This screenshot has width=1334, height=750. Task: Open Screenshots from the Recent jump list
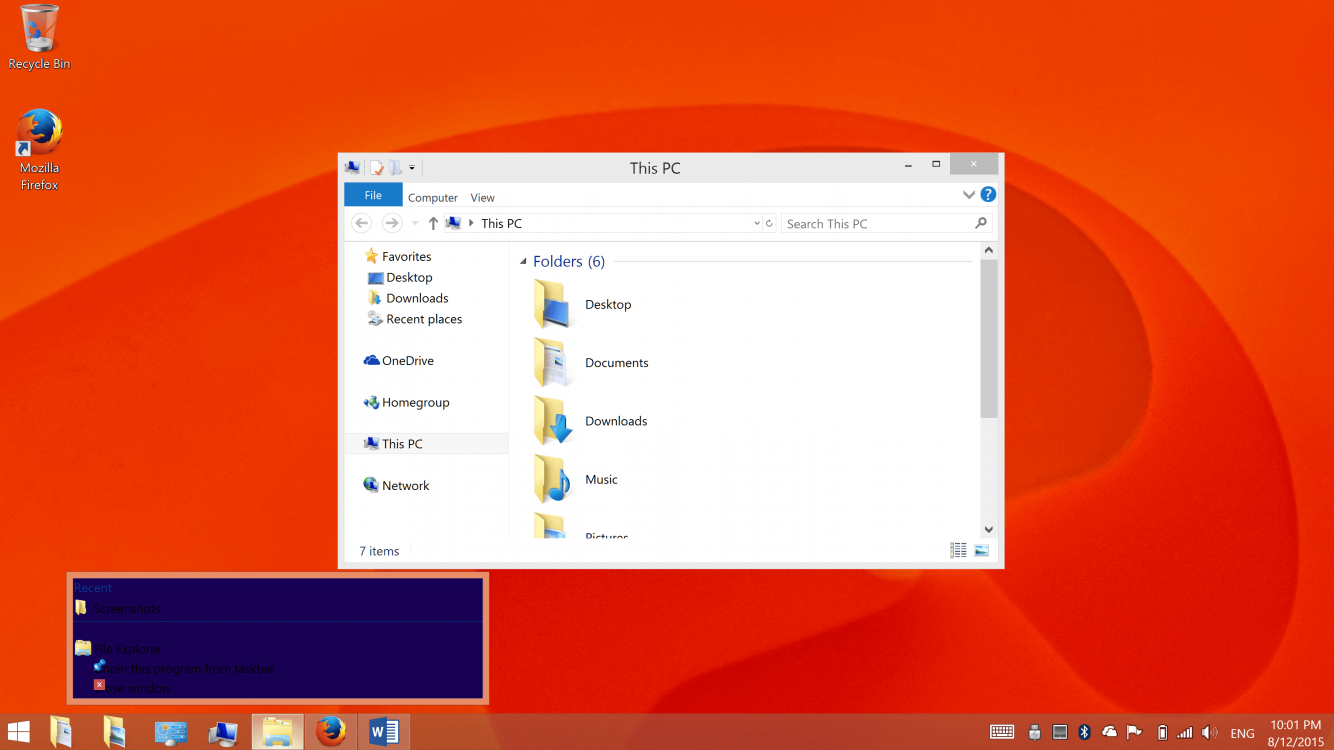pos(126,608)
